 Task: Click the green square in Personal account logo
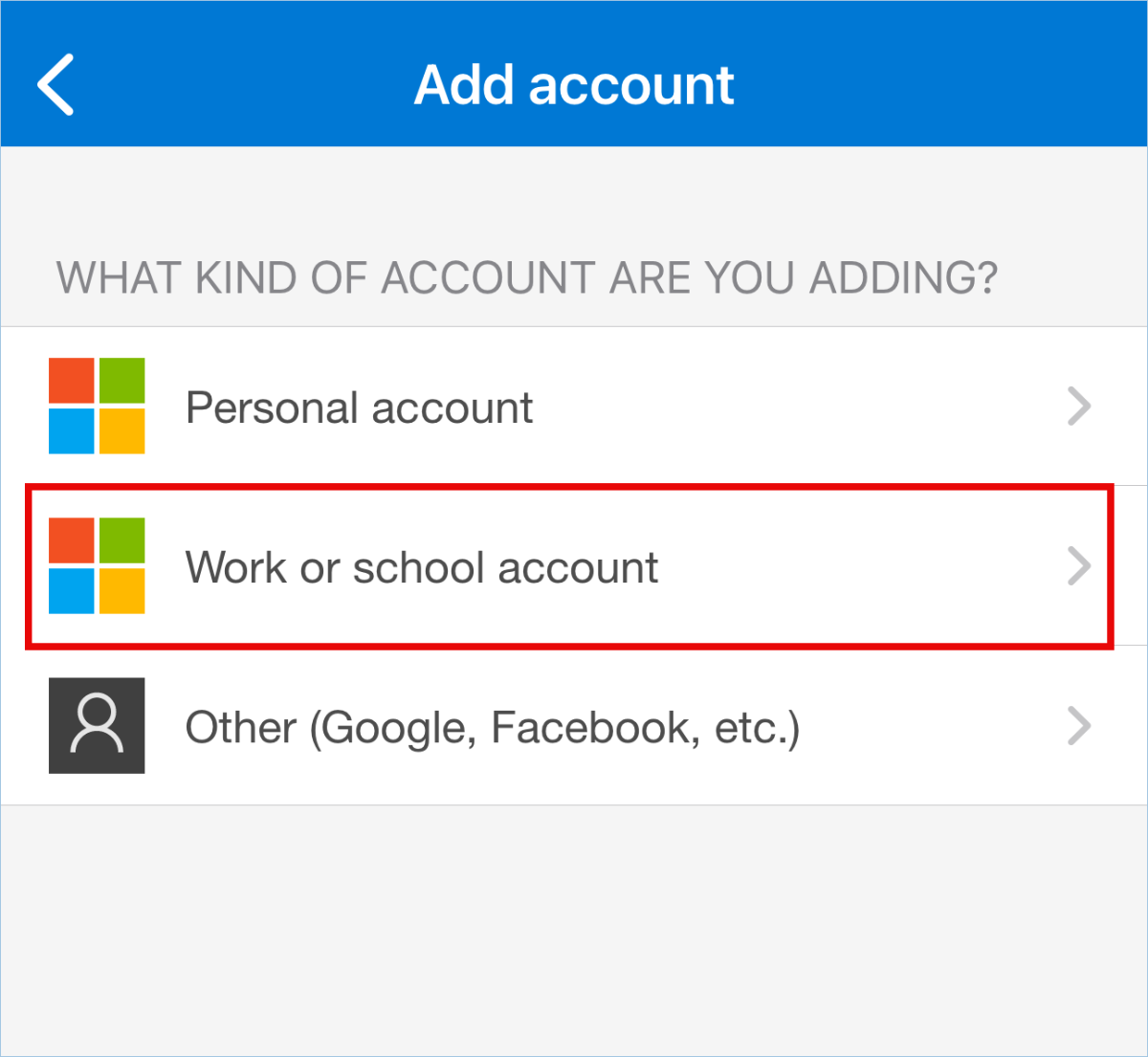pyautogui.click(x=121, y=381)
